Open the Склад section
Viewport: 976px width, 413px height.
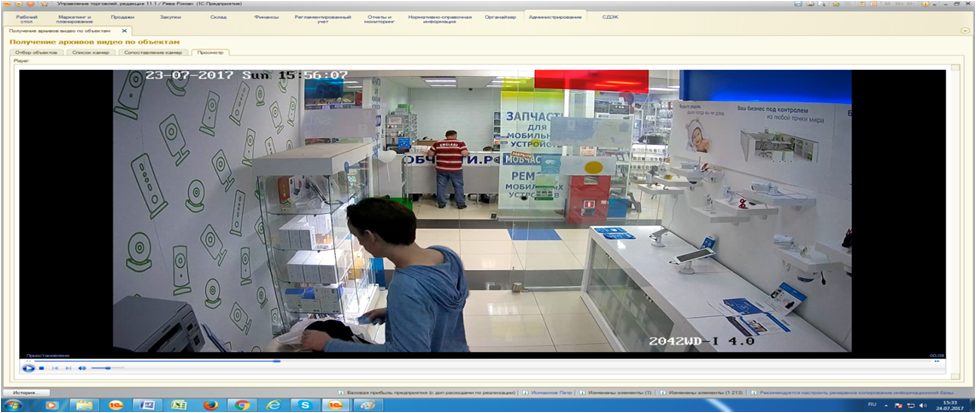click(x=218, y=17)
